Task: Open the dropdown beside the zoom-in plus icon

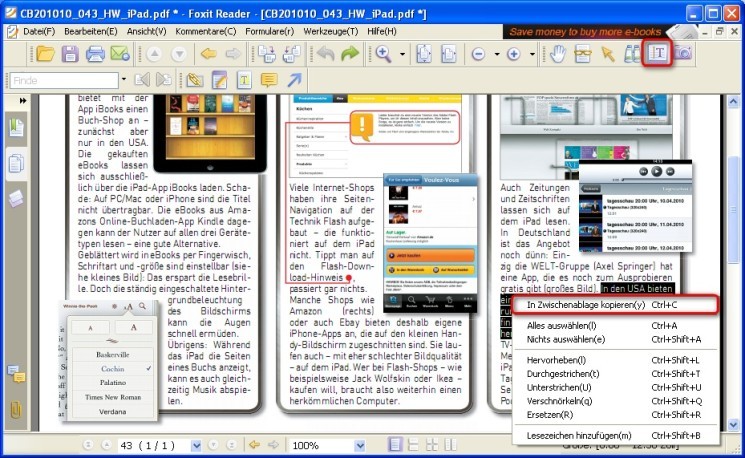Action: [532, 54]
